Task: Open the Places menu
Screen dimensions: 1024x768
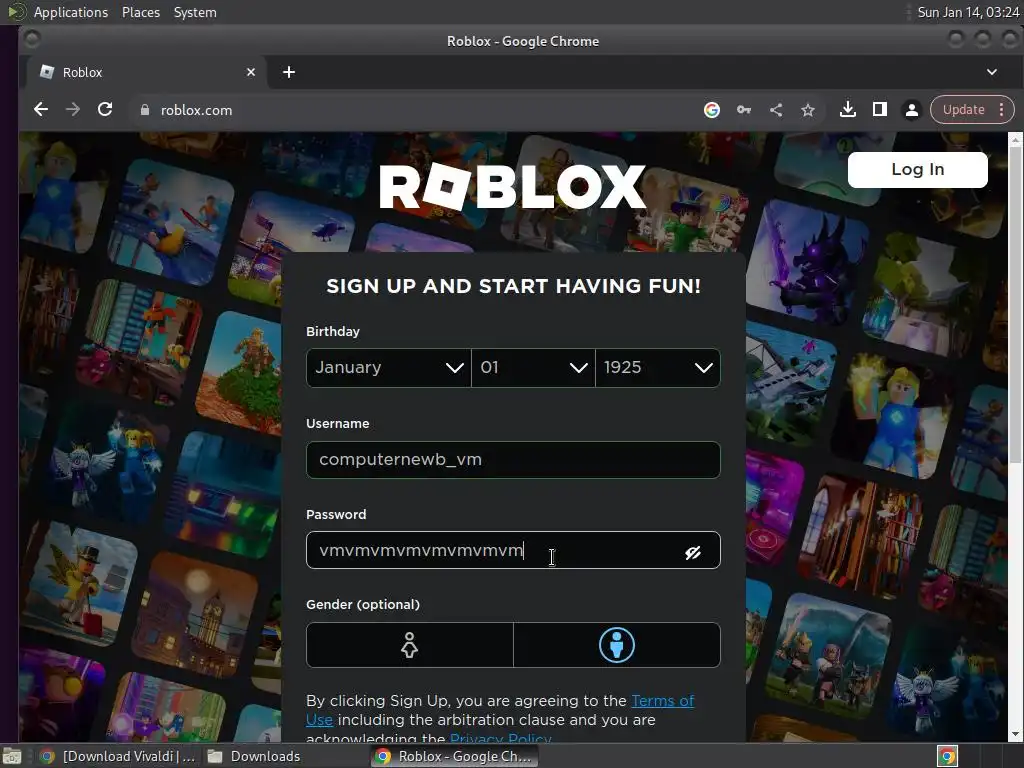Action: (141, 12)
